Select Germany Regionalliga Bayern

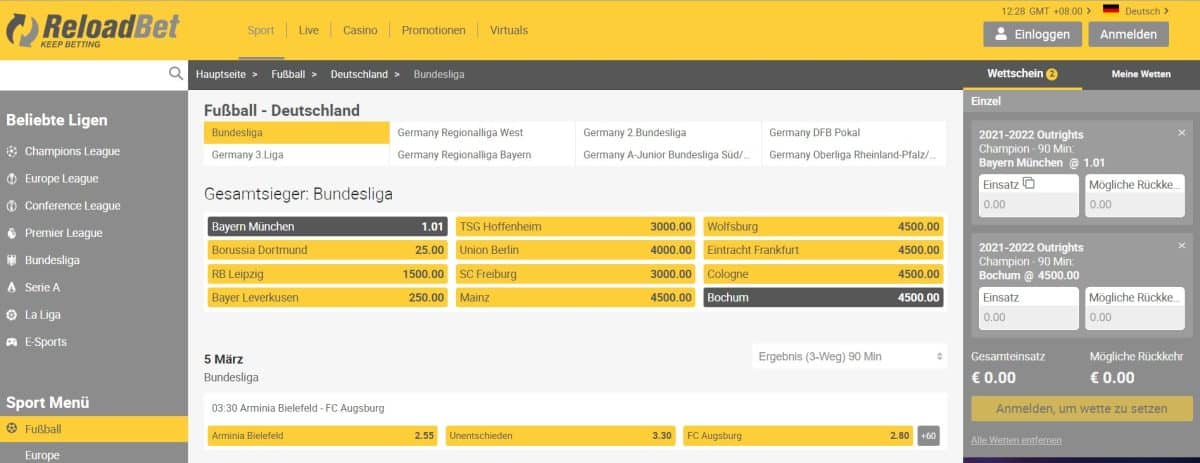click(482, 154)
